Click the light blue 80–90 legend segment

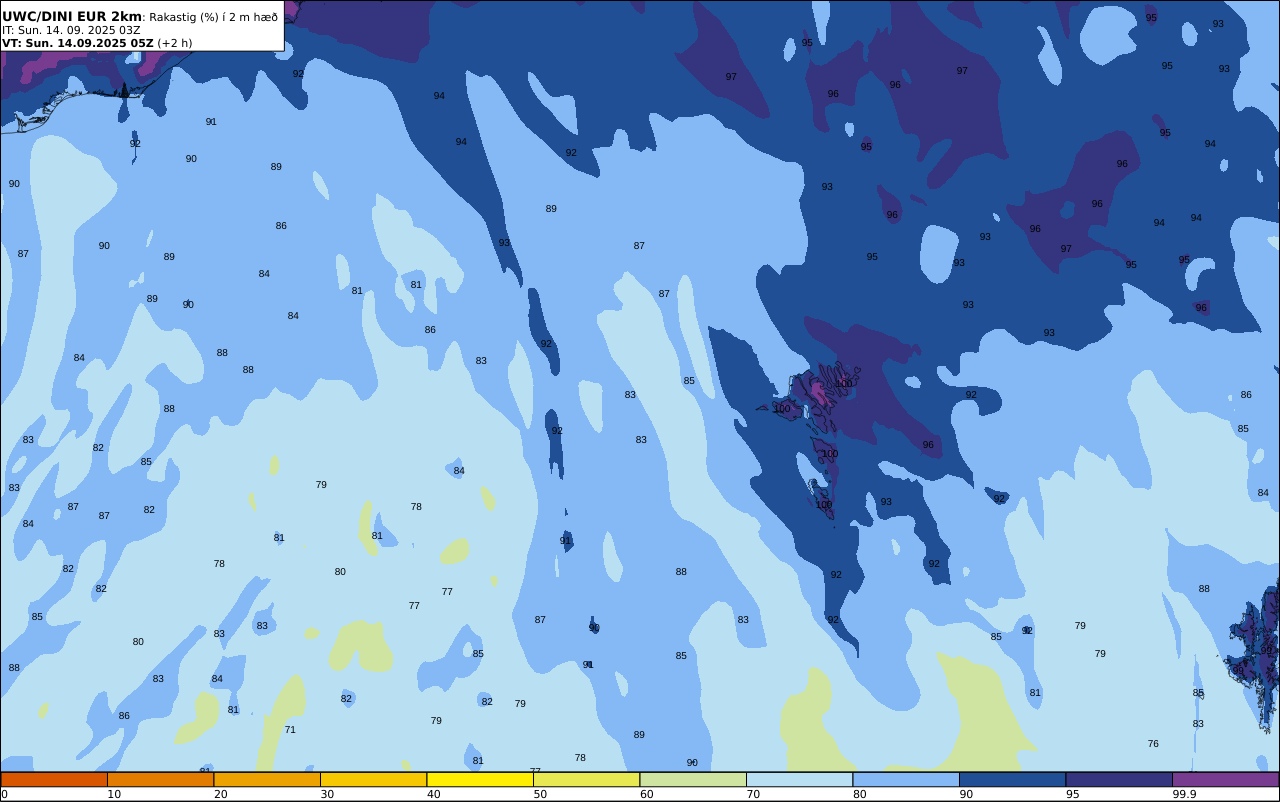[x=906, y=779]
